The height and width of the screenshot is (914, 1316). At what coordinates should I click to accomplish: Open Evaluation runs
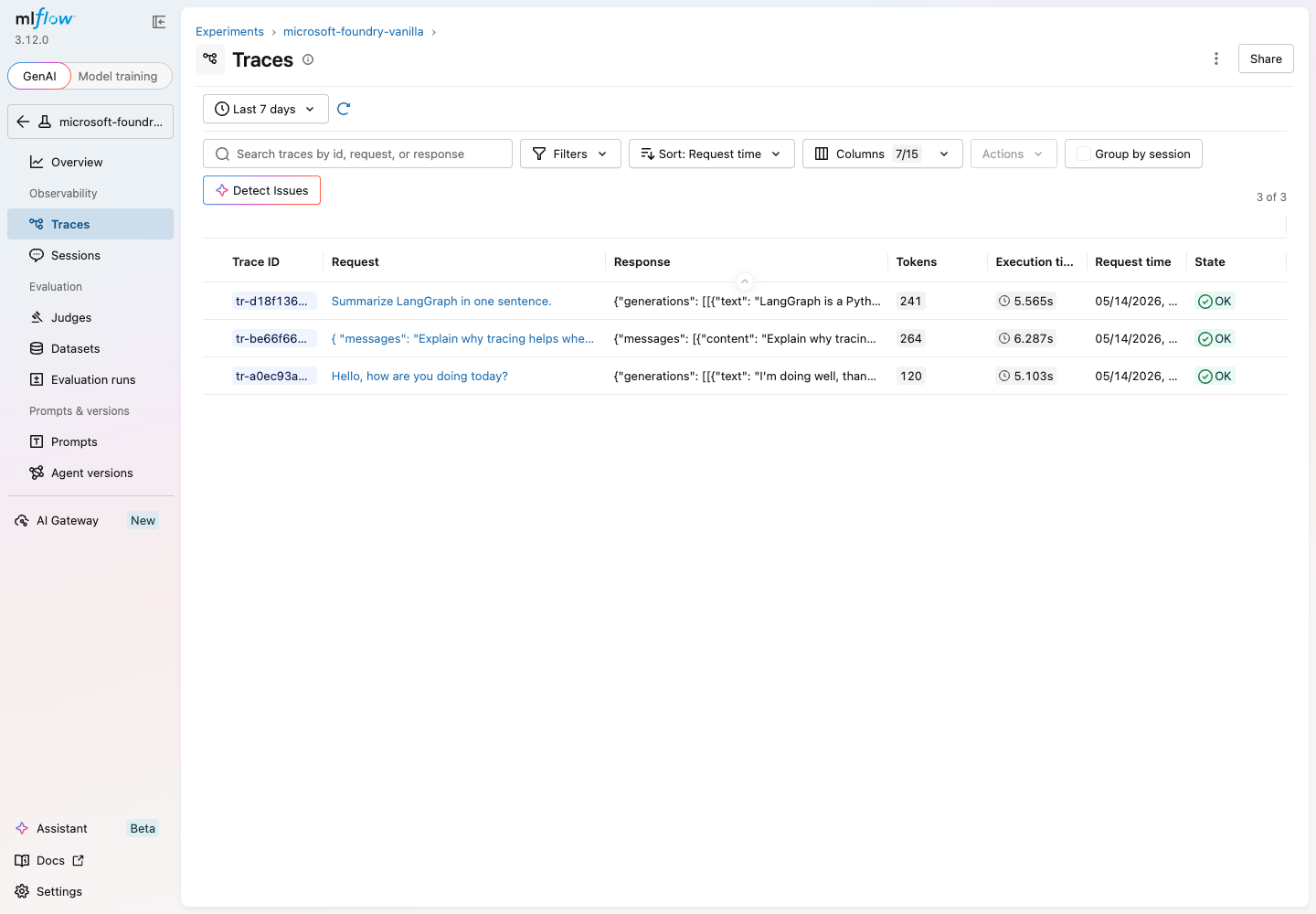[x=90, y=379]
